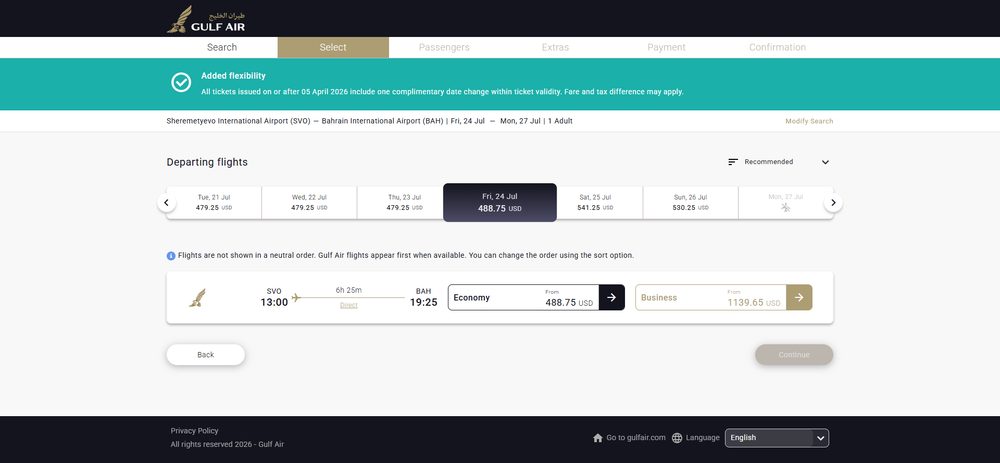Click the Direct flight details link

point(349,305)
